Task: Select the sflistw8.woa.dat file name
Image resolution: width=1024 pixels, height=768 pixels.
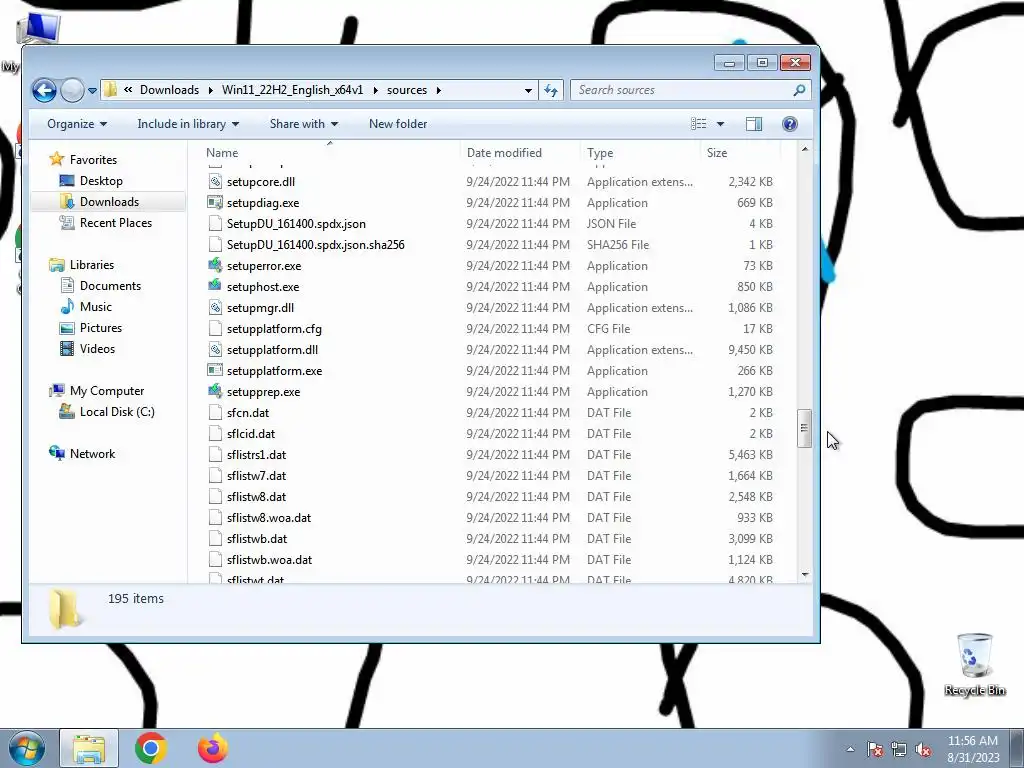Action: pos(269,518)
